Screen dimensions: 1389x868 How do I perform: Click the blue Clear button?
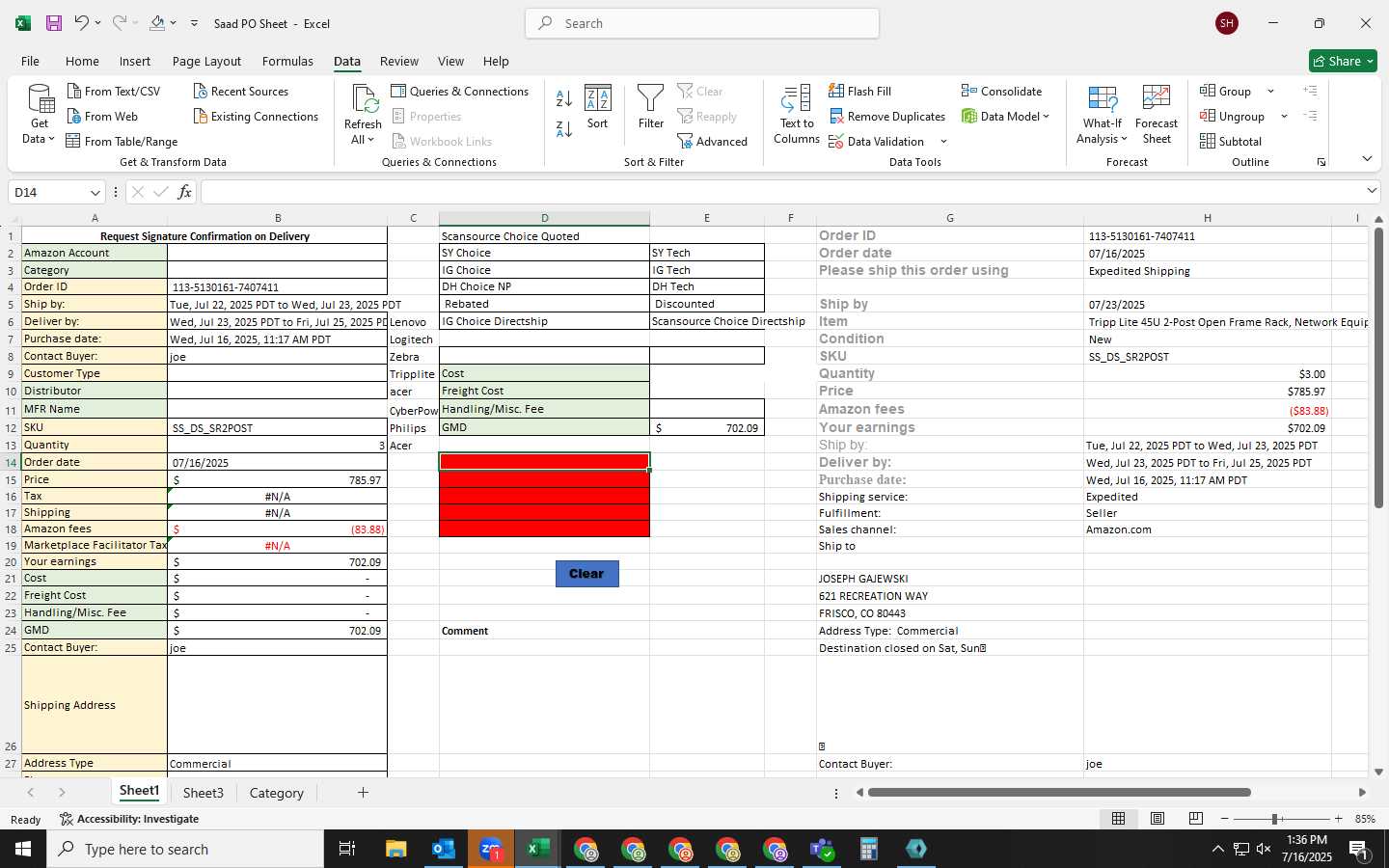(x=586, y=574)
